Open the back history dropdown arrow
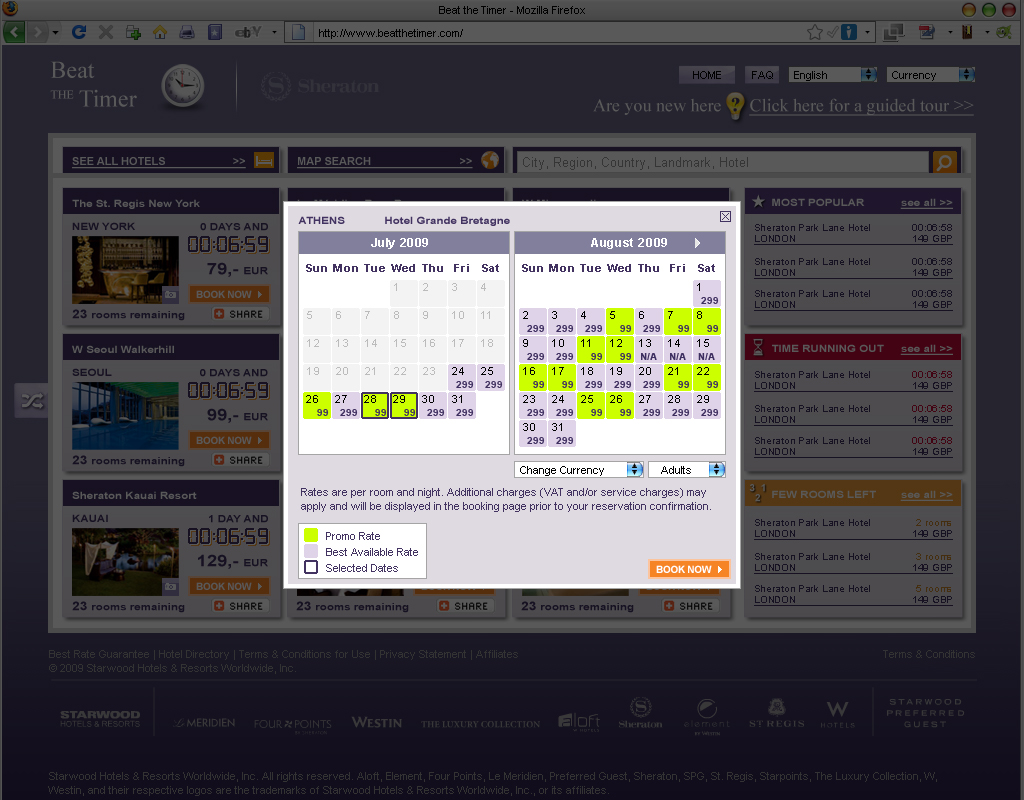Screen dimensions: 1024x800 click(x=56, y=32)
